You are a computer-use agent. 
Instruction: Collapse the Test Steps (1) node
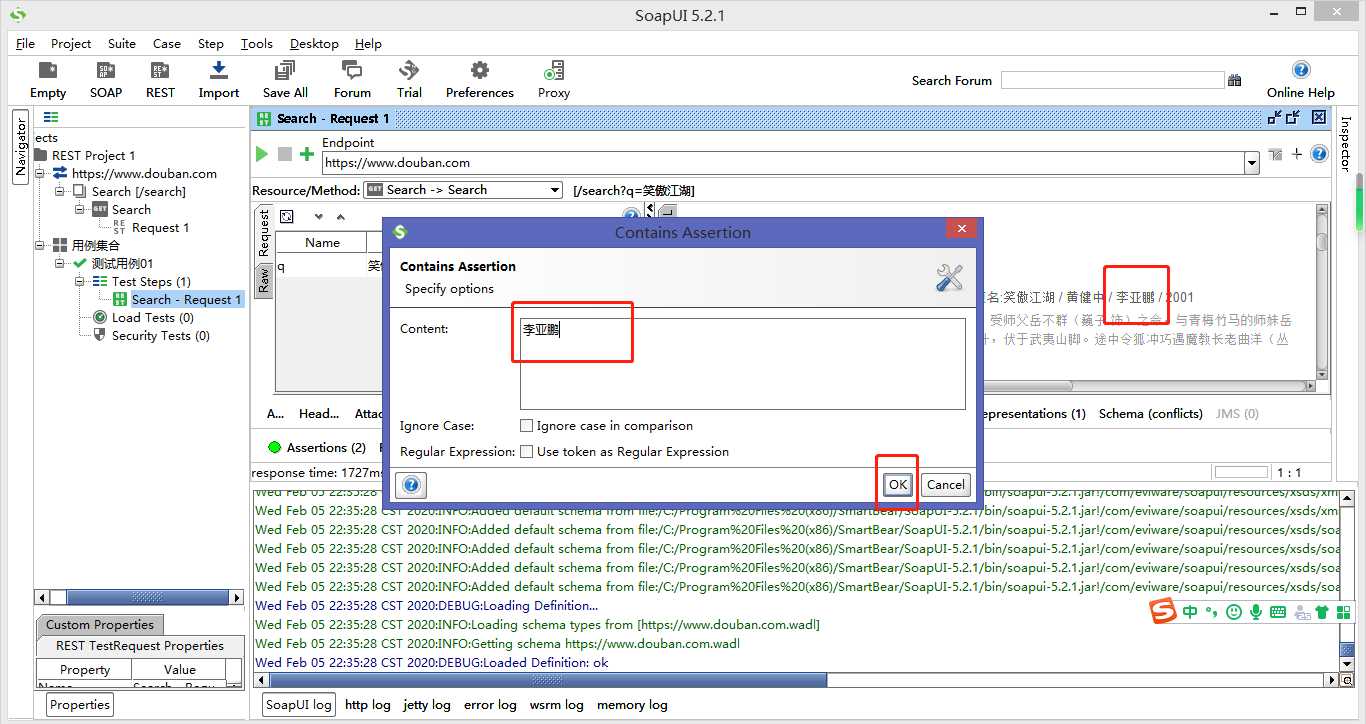[80, 281]
